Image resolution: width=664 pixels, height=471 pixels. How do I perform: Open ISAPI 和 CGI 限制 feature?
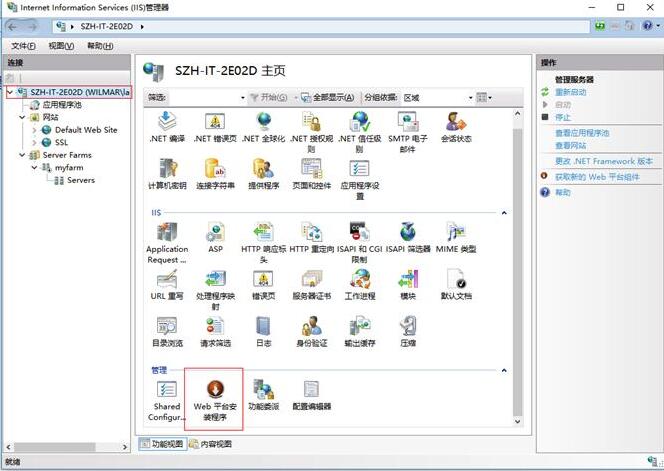[x=360, y=243]
